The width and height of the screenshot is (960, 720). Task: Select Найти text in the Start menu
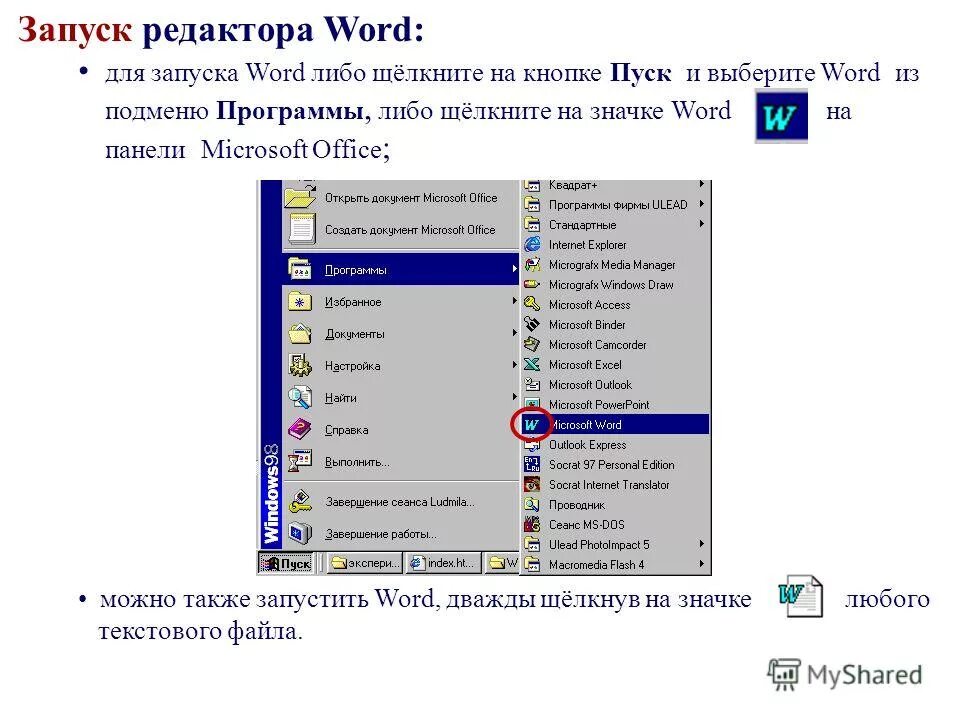click(x=340, y=398)
